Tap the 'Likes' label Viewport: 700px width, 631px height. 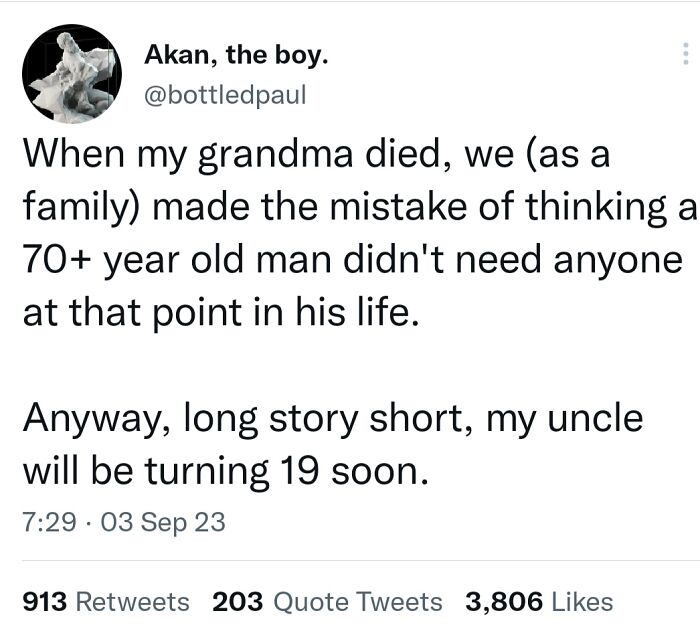pos(582,601)
